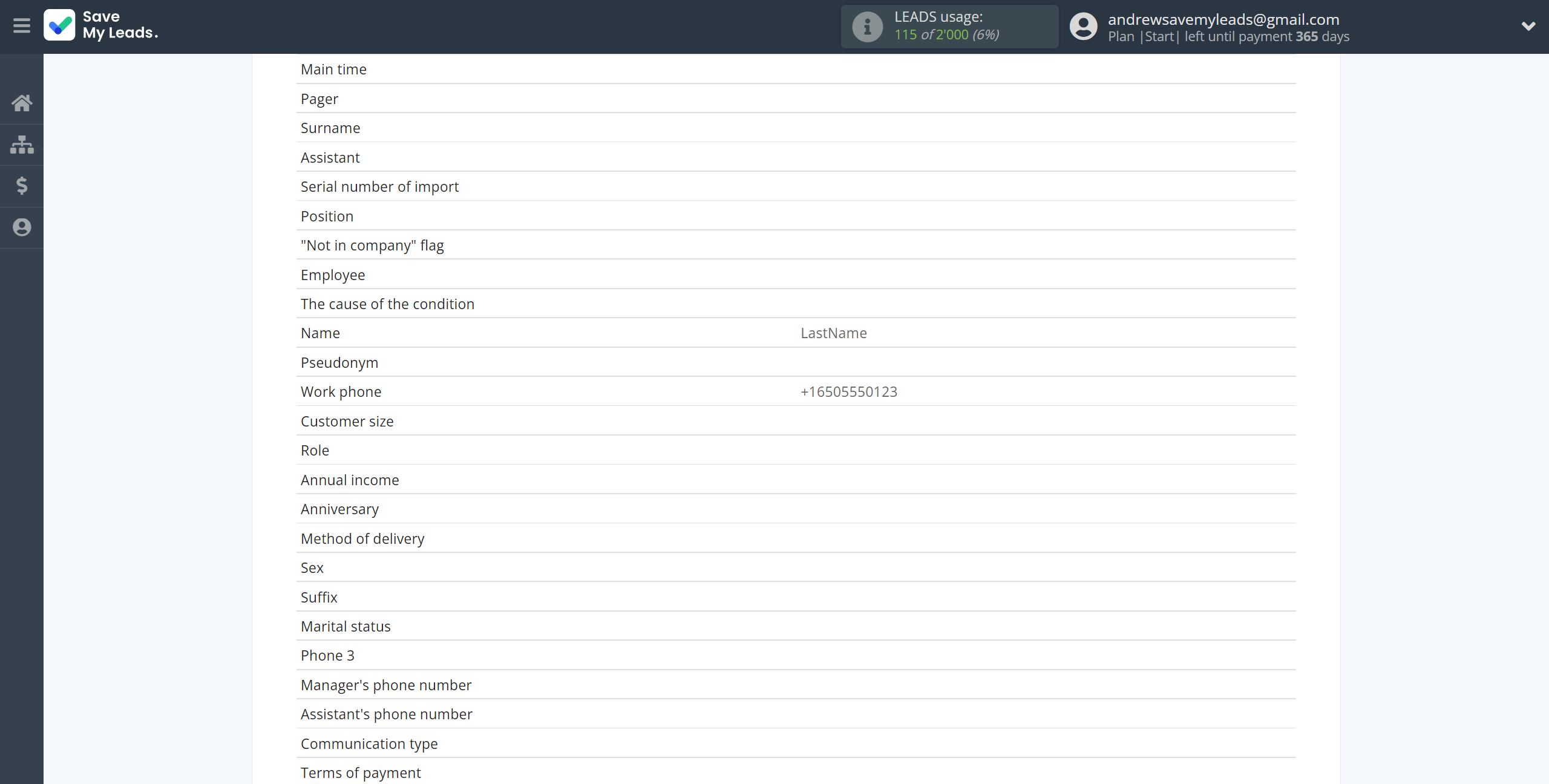Select the 'Method of delivery' row
1549x784 pixels.
point(796,538)
